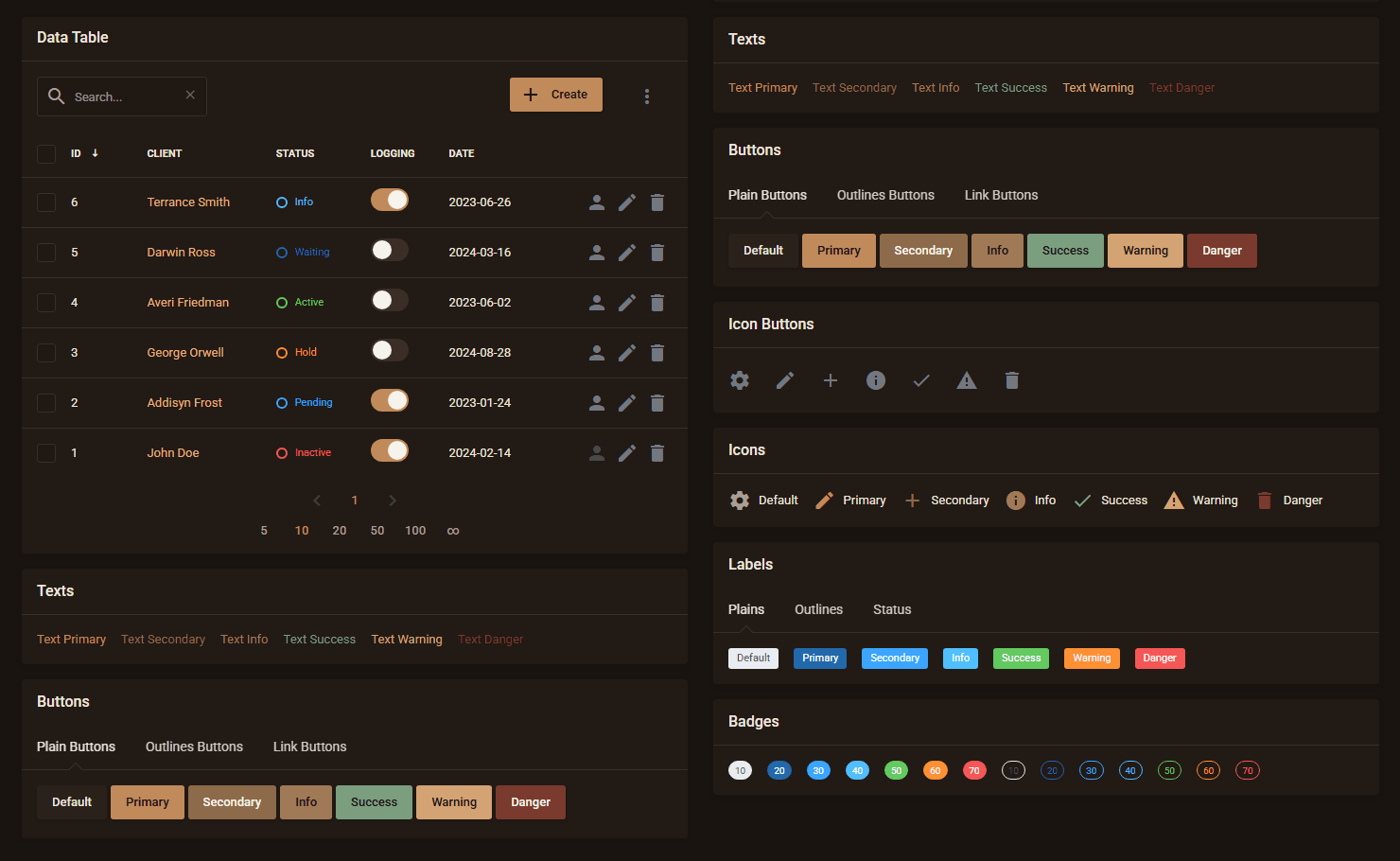Clear the search field using the X icon
This screenshot has width=1400, height=861.
190,95
